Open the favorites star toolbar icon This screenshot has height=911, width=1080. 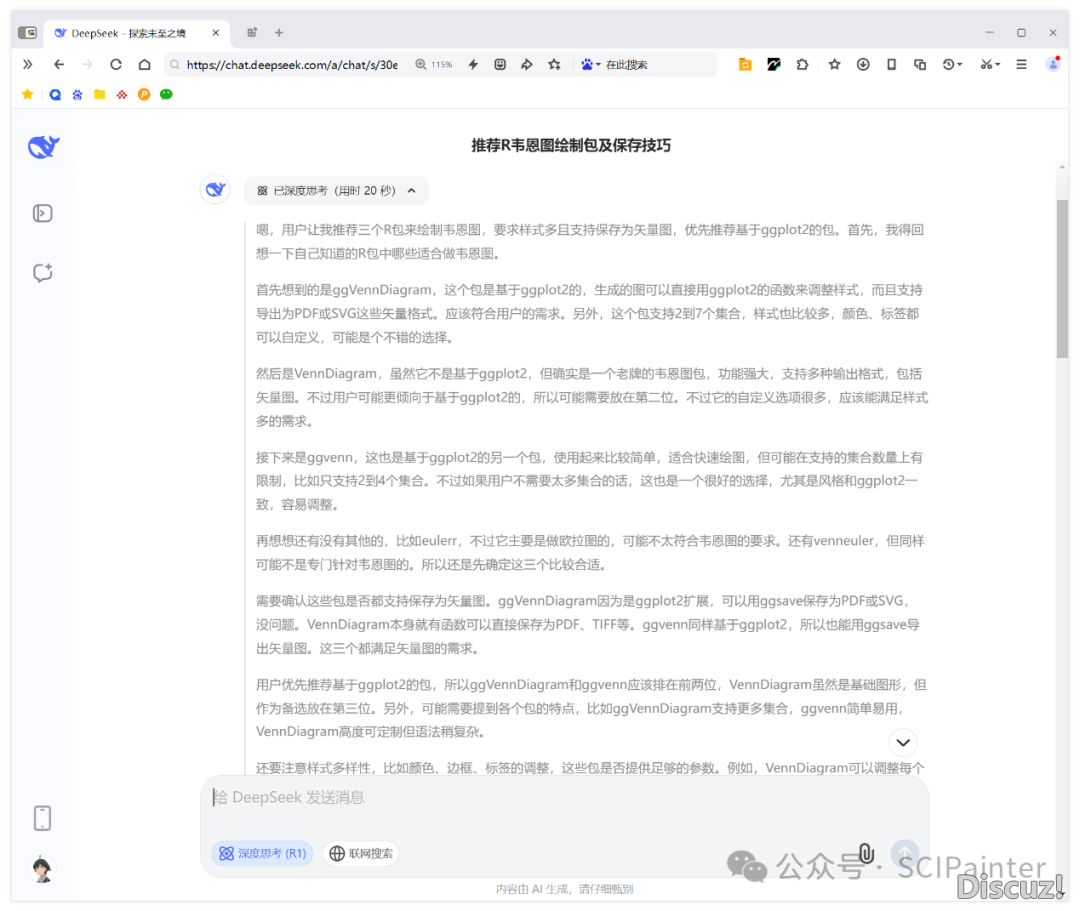click(834, 65)
